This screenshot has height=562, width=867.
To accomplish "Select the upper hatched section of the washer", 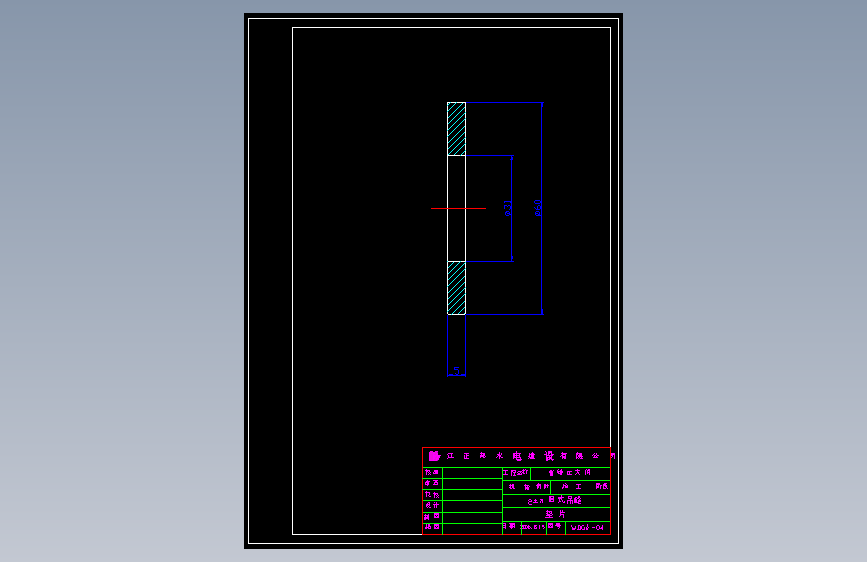I will pos(457,129).
